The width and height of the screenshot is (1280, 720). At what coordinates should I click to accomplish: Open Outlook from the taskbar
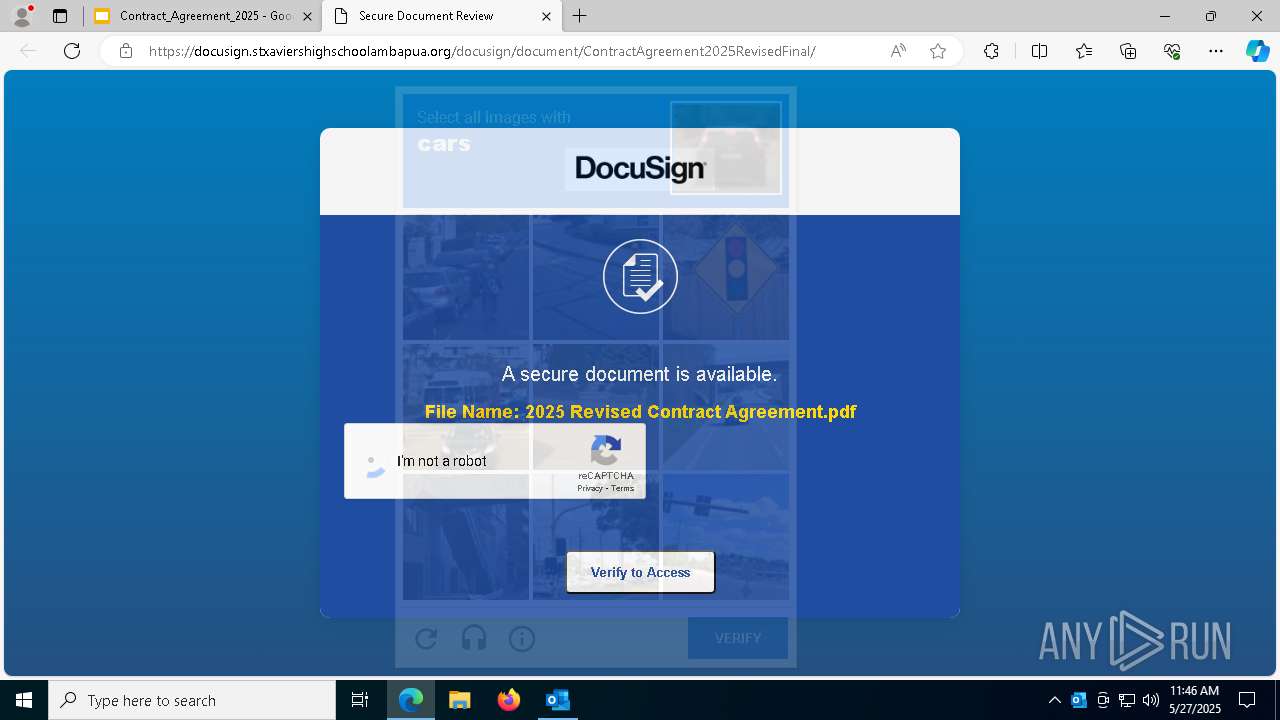point(557,700)
